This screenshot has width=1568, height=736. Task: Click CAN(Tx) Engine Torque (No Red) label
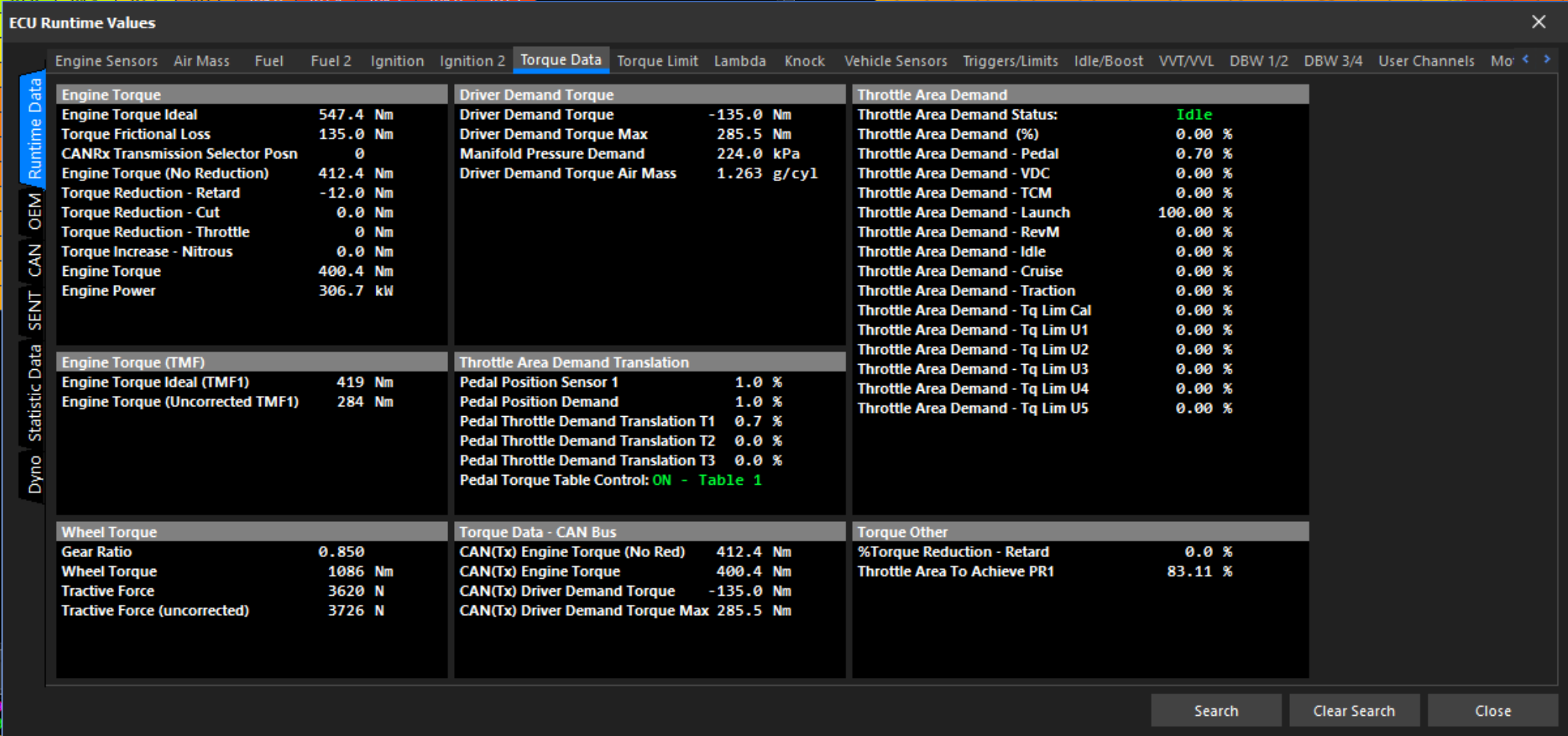[x=572, y=552]
